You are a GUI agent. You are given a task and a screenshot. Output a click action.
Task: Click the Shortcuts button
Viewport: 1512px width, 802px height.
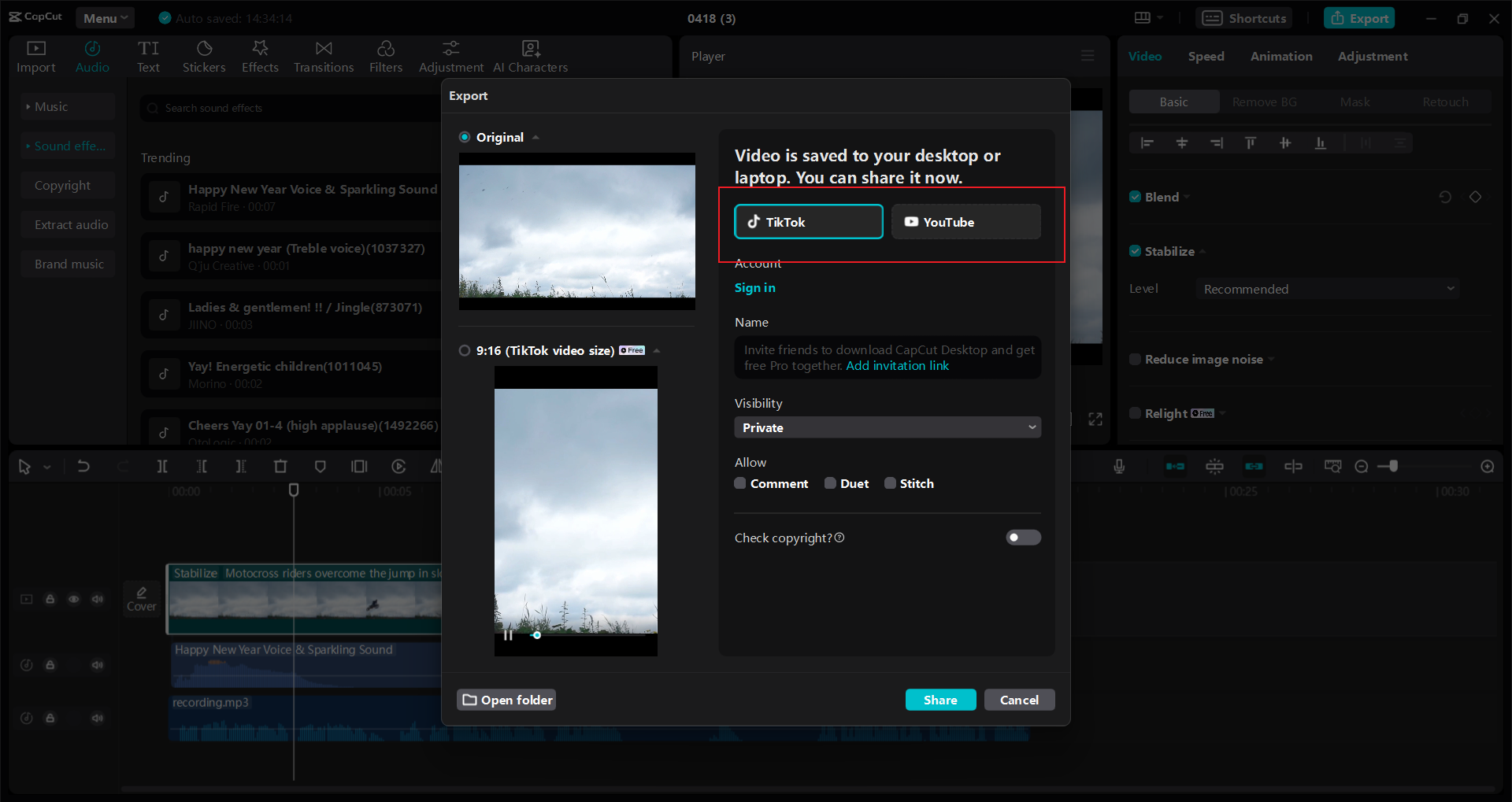pos(1243,18)
